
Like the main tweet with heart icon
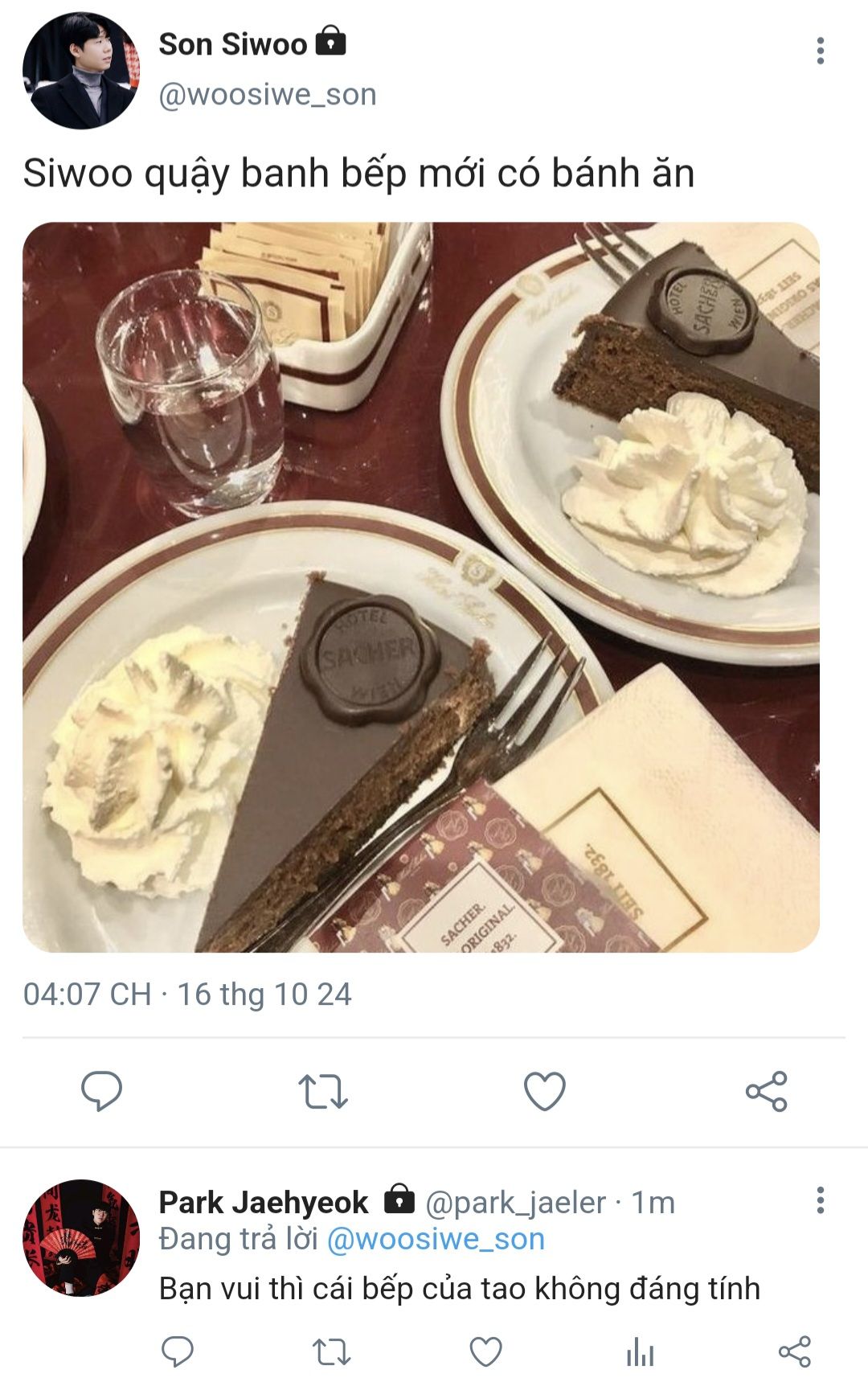point(545,1091)
